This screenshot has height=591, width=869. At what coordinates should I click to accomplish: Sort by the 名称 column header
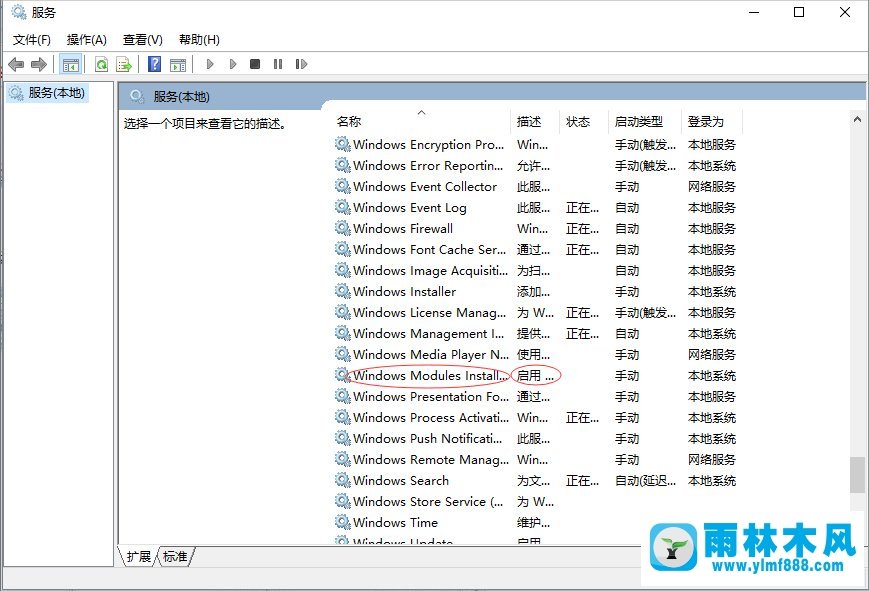[x=422, y=121]
